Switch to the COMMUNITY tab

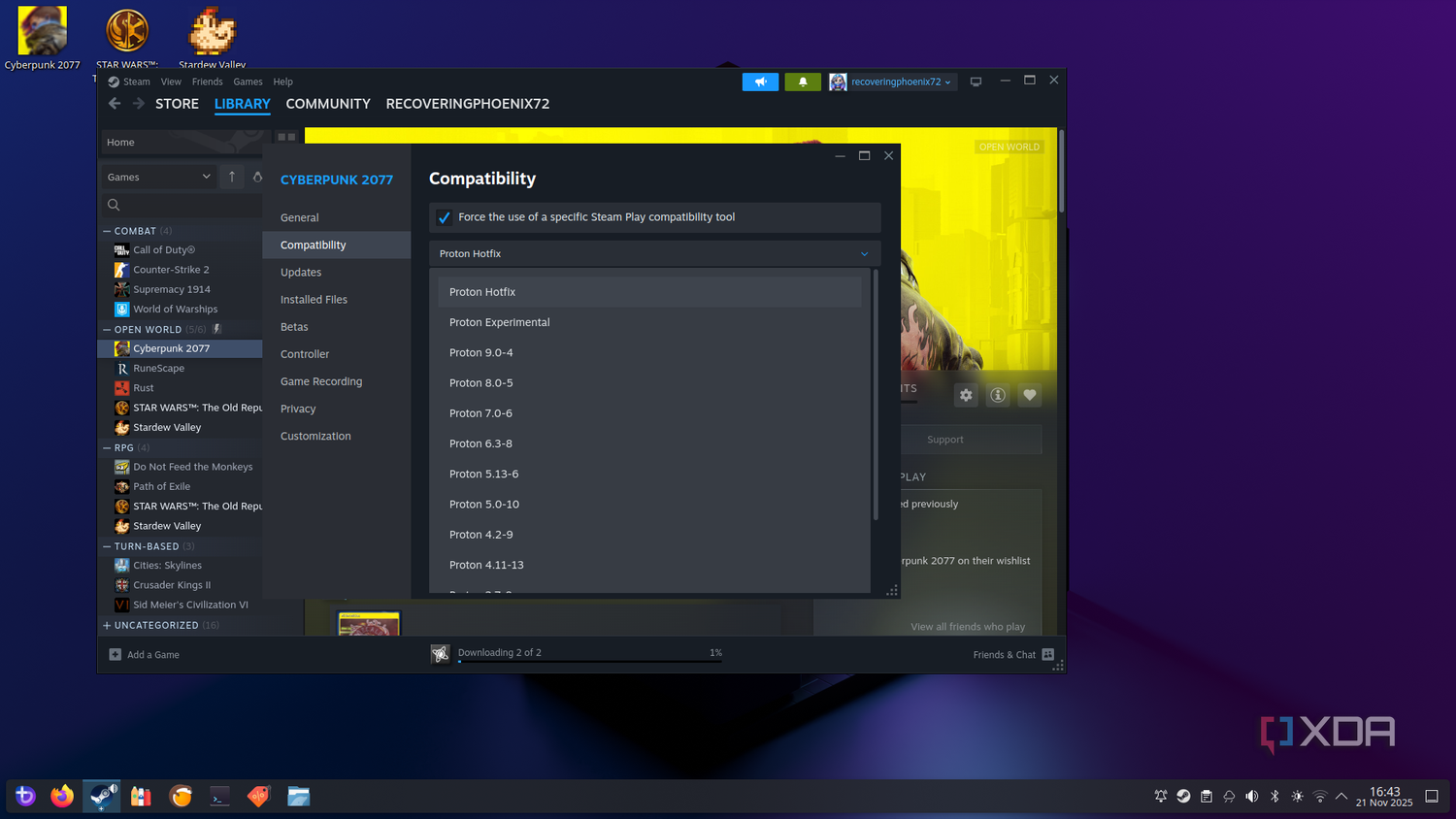328,104
